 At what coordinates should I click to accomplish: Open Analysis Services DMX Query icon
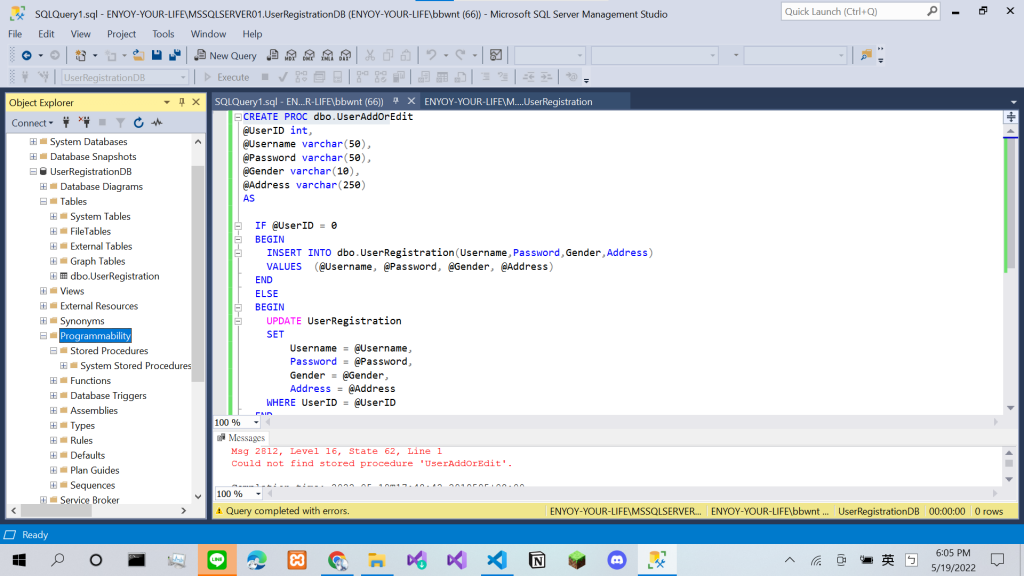pyautogui.click(x=309, y=56)
